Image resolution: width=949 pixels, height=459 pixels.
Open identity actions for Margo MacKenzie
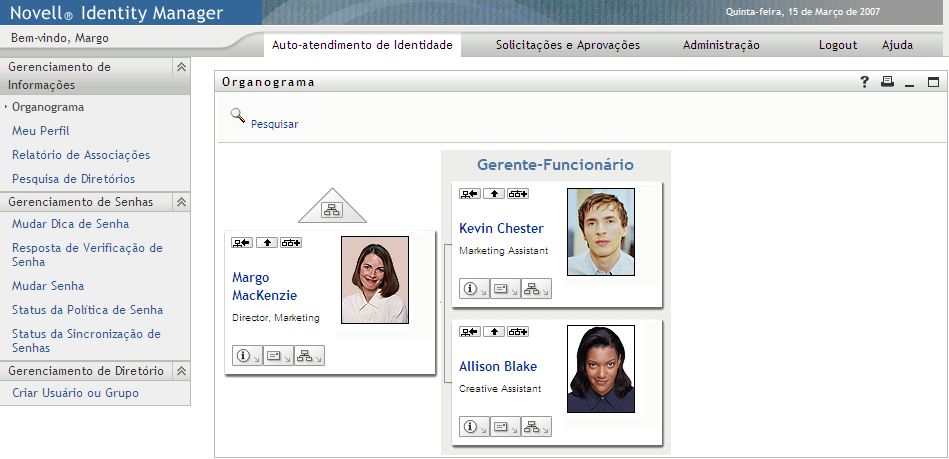coord(245,355)
